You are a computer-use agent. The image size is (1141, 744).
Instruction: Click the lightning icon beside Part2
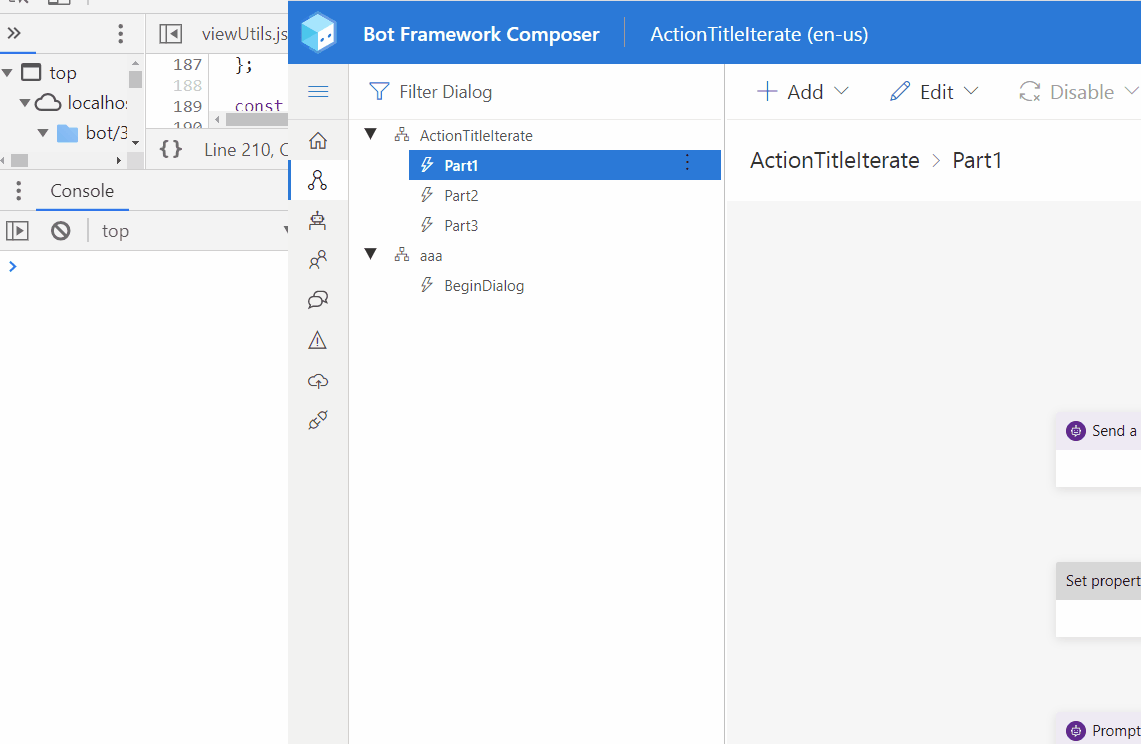427,195
